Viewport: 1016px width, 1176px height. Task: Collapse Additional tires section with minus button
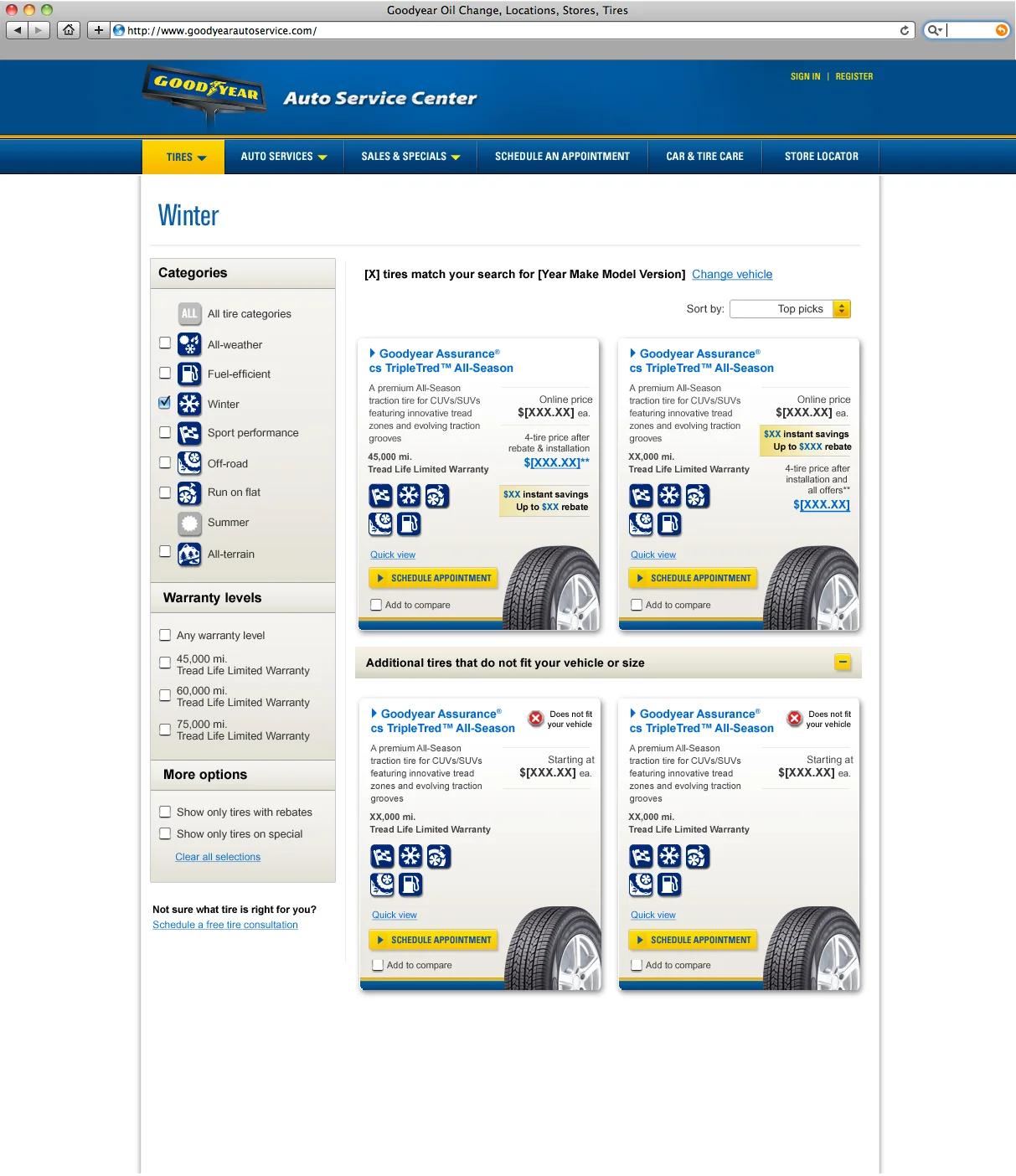click(843, 663)
